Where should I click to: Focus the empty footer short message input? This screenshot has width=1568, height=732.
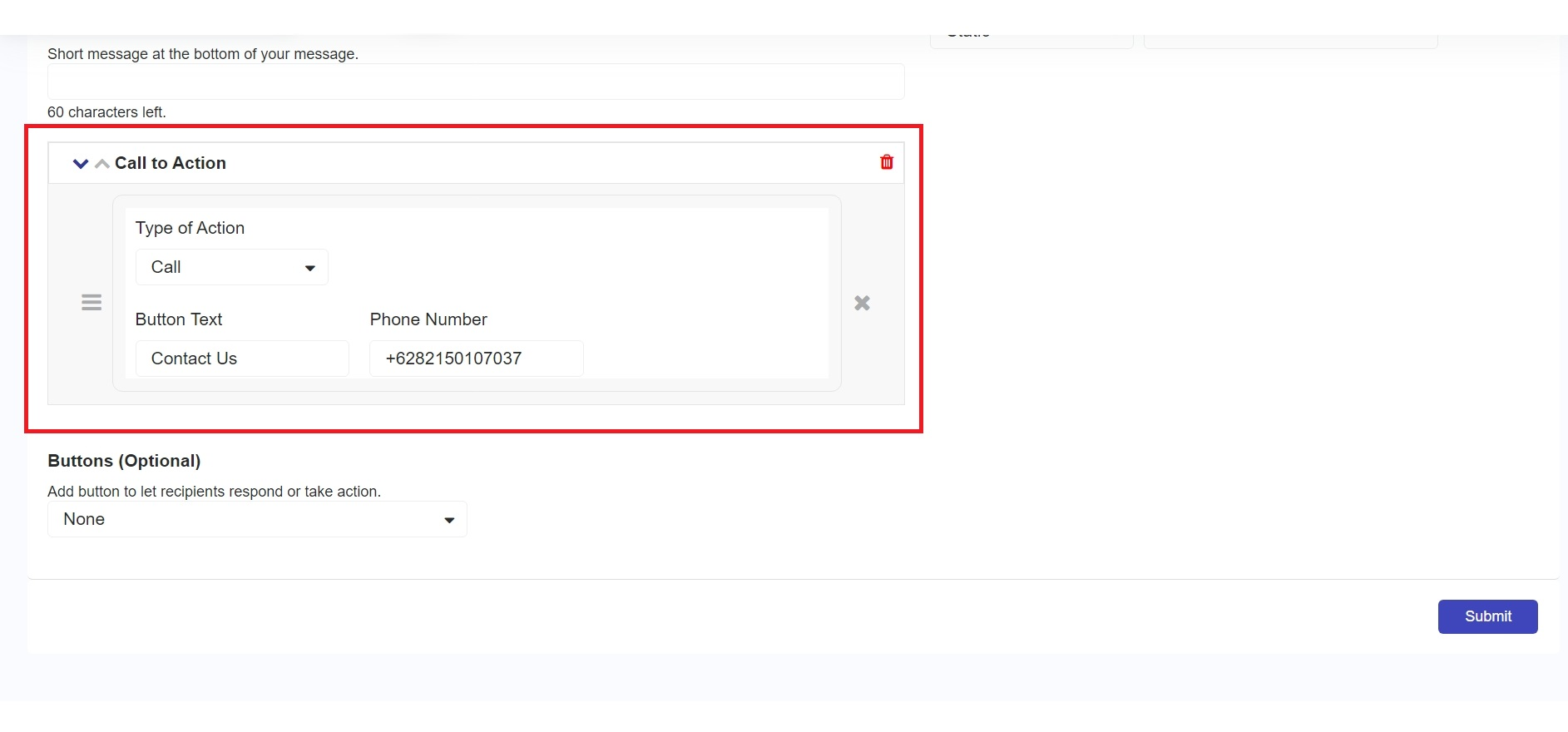[x=475, y=82]
